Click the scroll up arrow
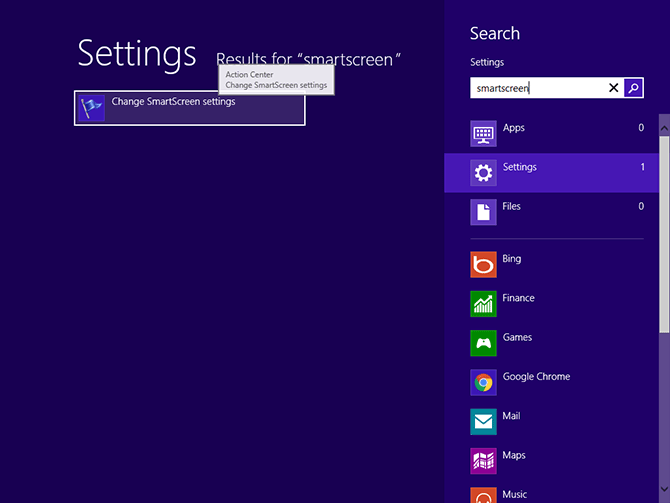Image resolution: width=670 pixels, height=503 pixels. pyautogui.click(x=664, y=128)
